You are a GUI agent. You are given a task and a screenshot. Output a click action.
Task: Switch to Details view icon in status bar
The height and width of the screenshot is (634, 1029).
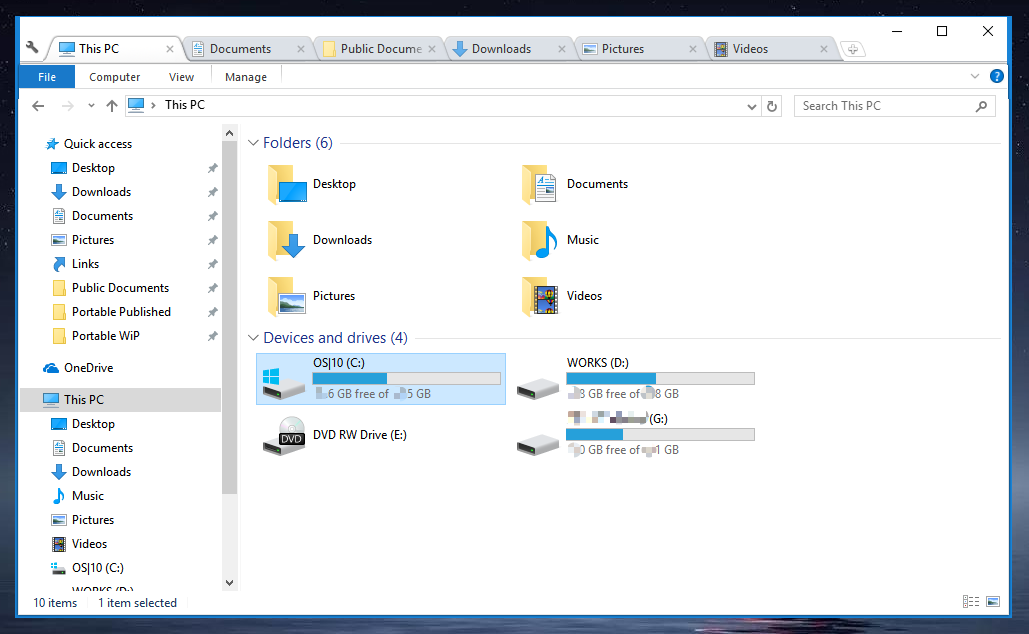point(971,602)
